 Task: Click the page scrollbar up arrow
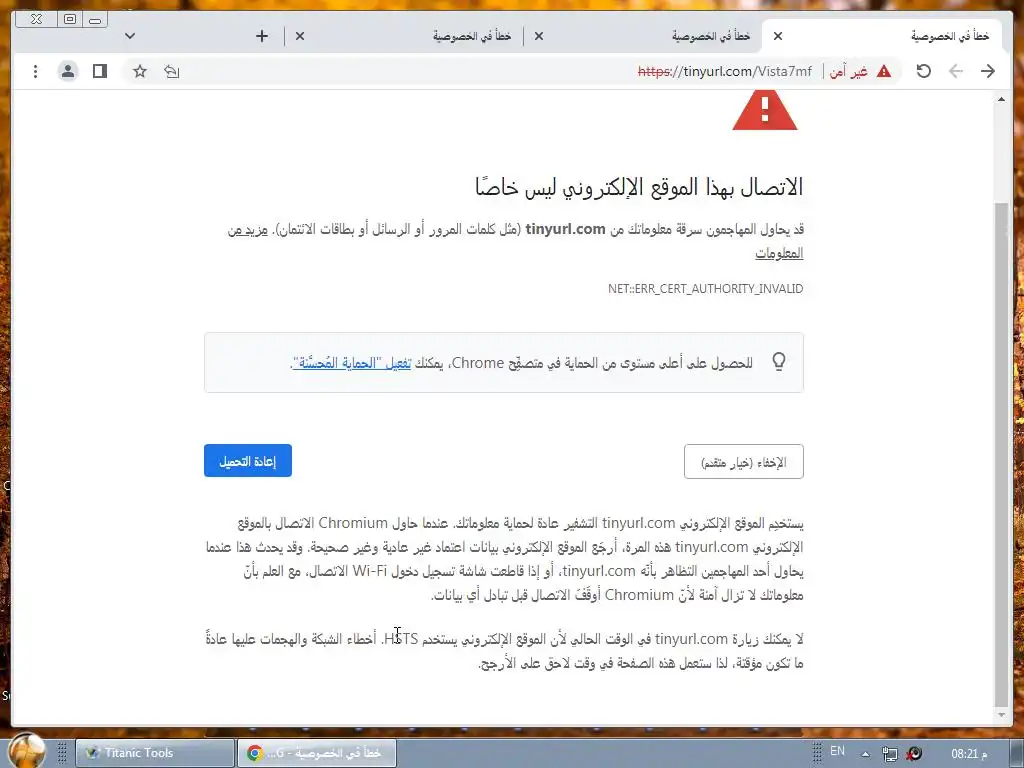click(1001, 99)
